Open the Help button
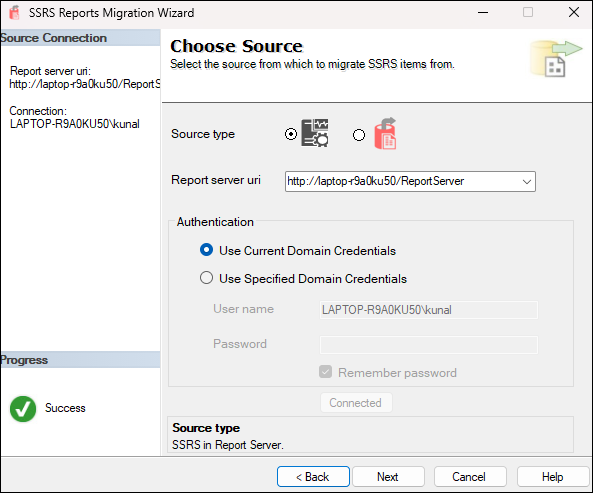This screenshot has height=493, width=593. 553,477
